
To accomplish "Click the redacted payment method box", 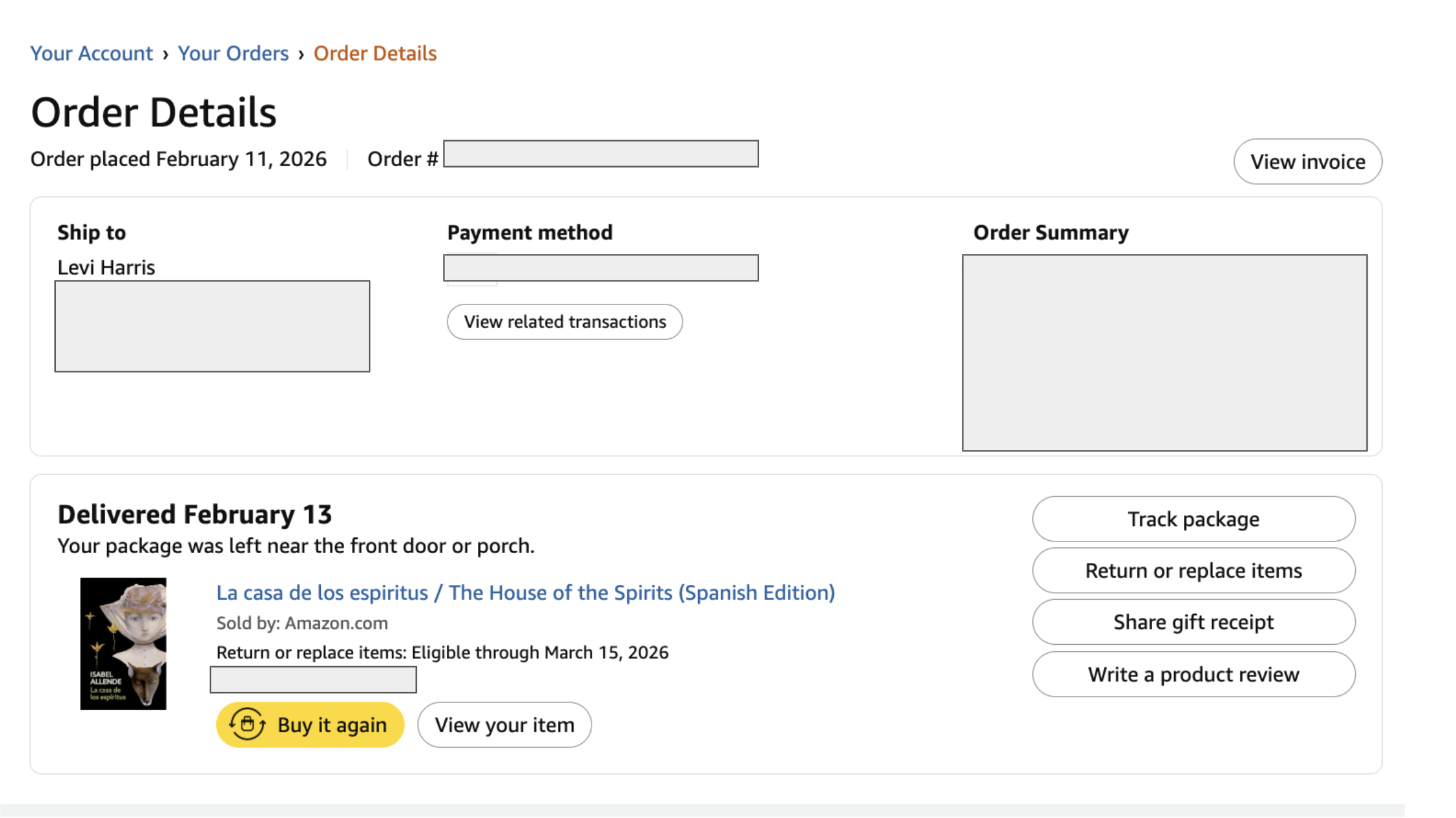I will tap(601, 267).
